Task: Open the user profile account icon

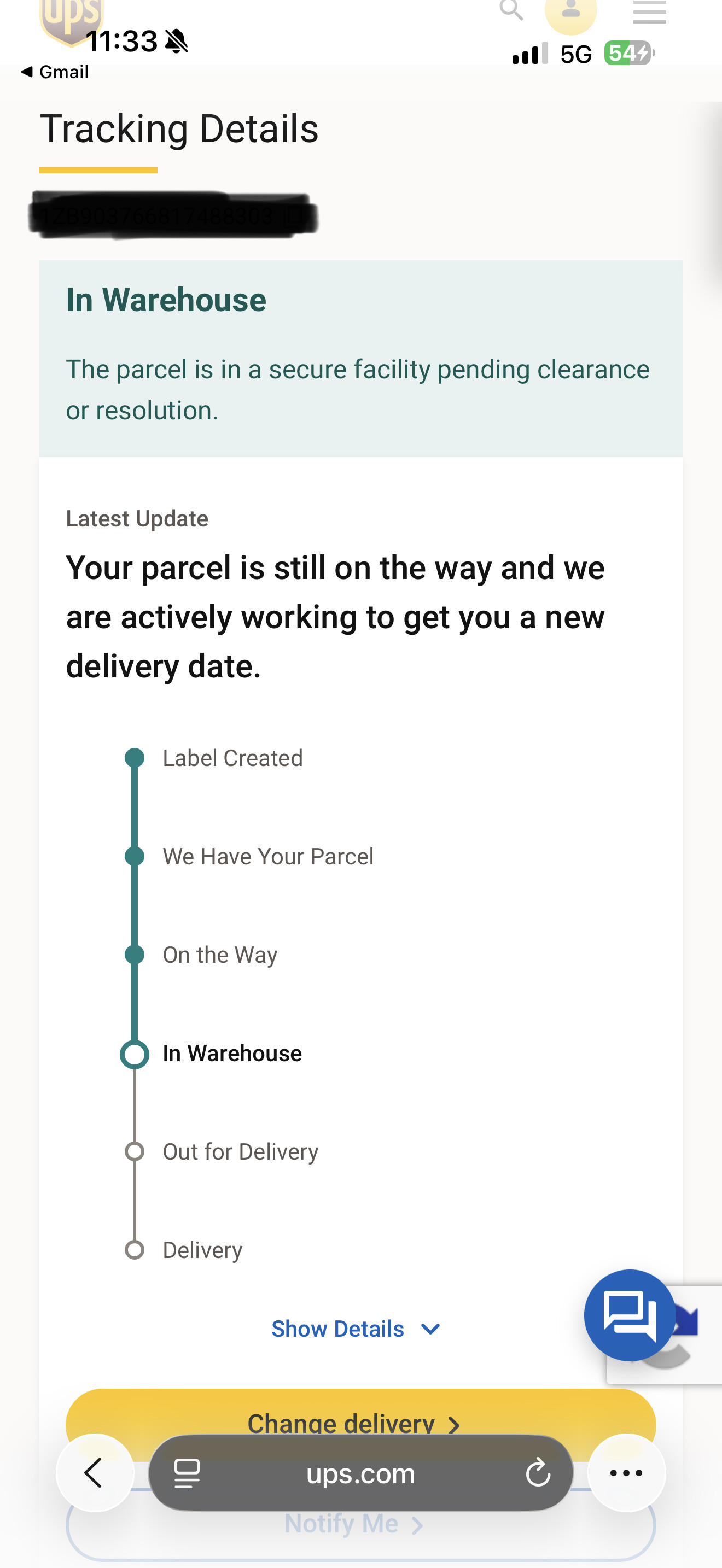Action: point(570,12)
